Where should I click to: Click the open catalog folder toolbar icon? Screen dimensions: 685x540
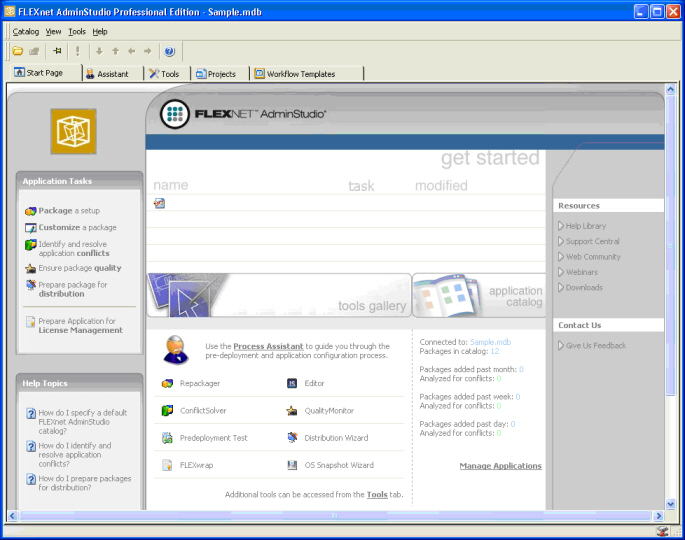tap(18, 51)
